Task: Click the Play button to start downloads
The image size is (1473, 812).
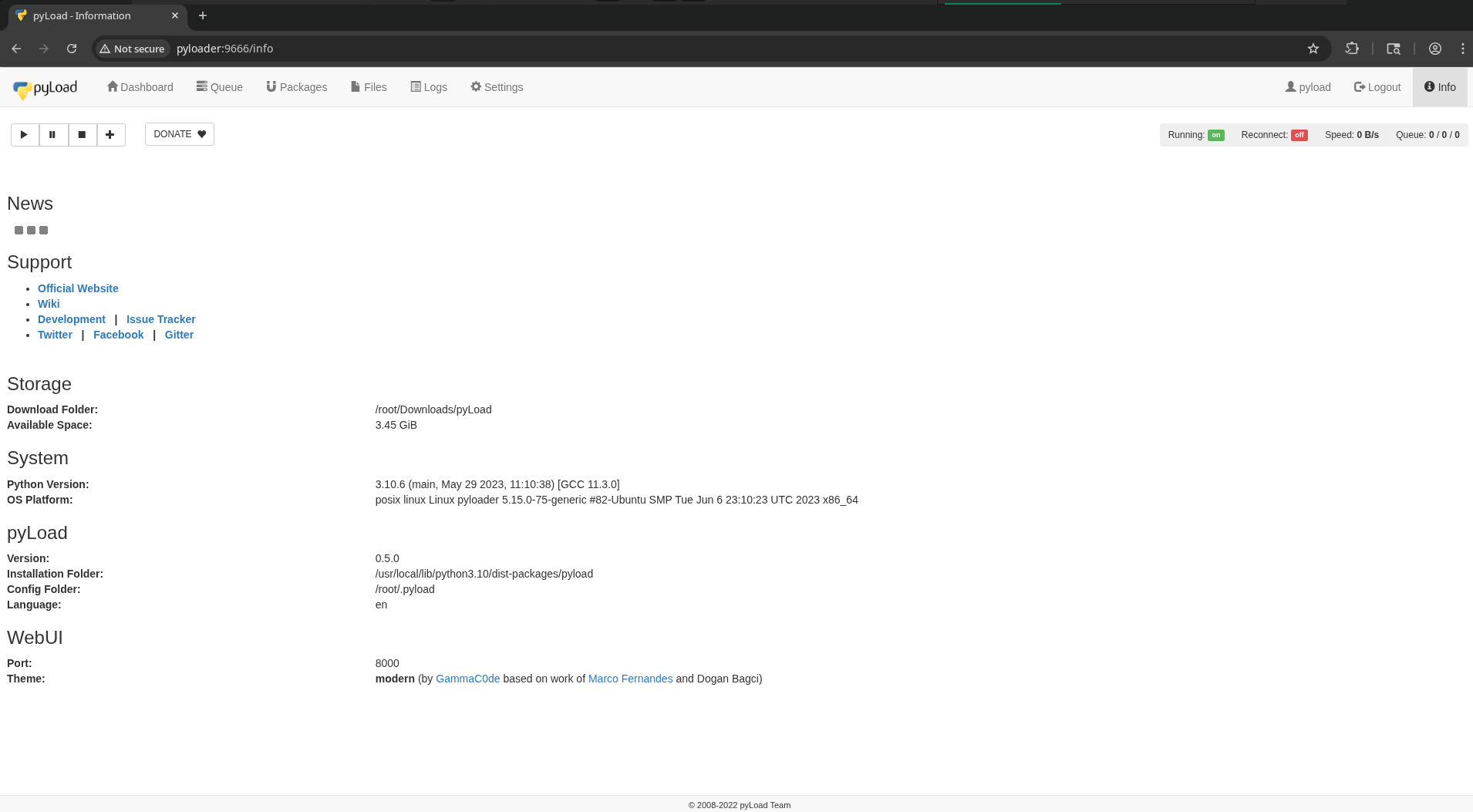Action: click(x=25, y=135)
